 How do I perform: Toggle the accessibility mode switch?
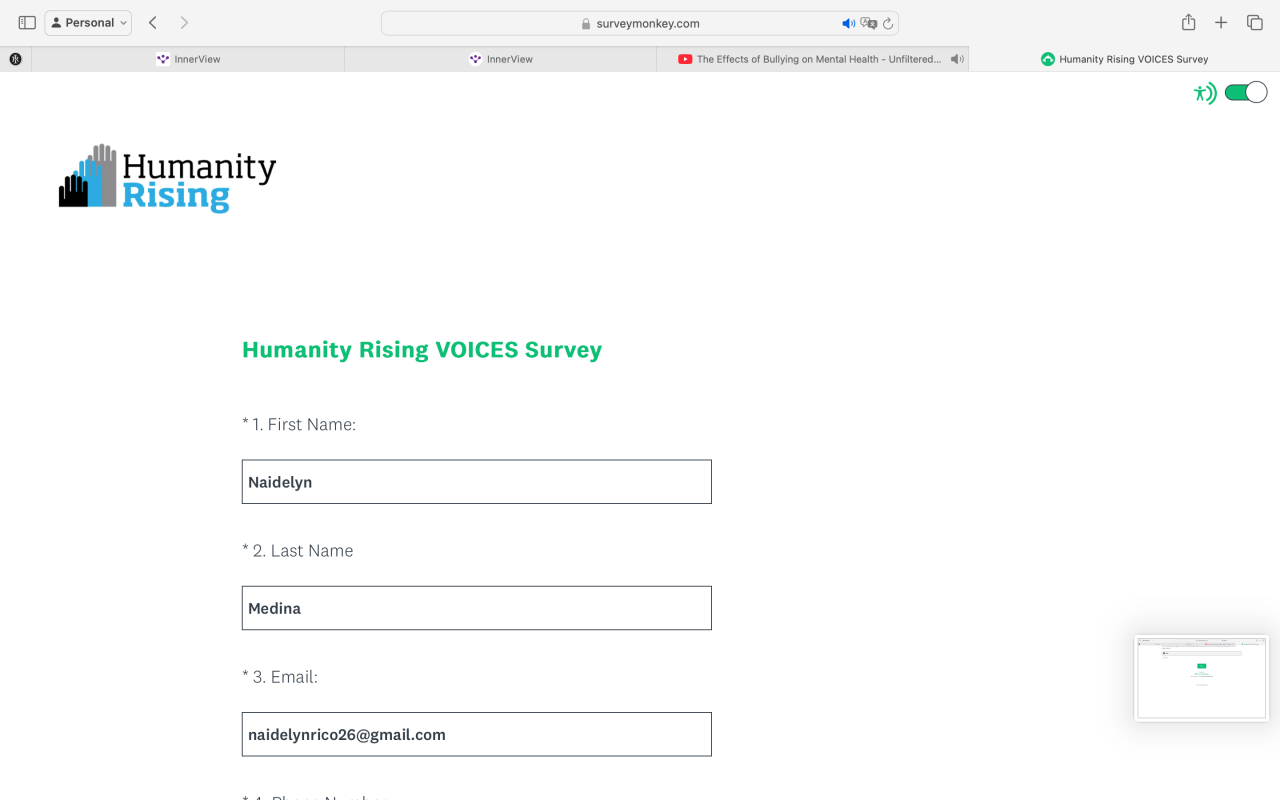click(1245, 93)
